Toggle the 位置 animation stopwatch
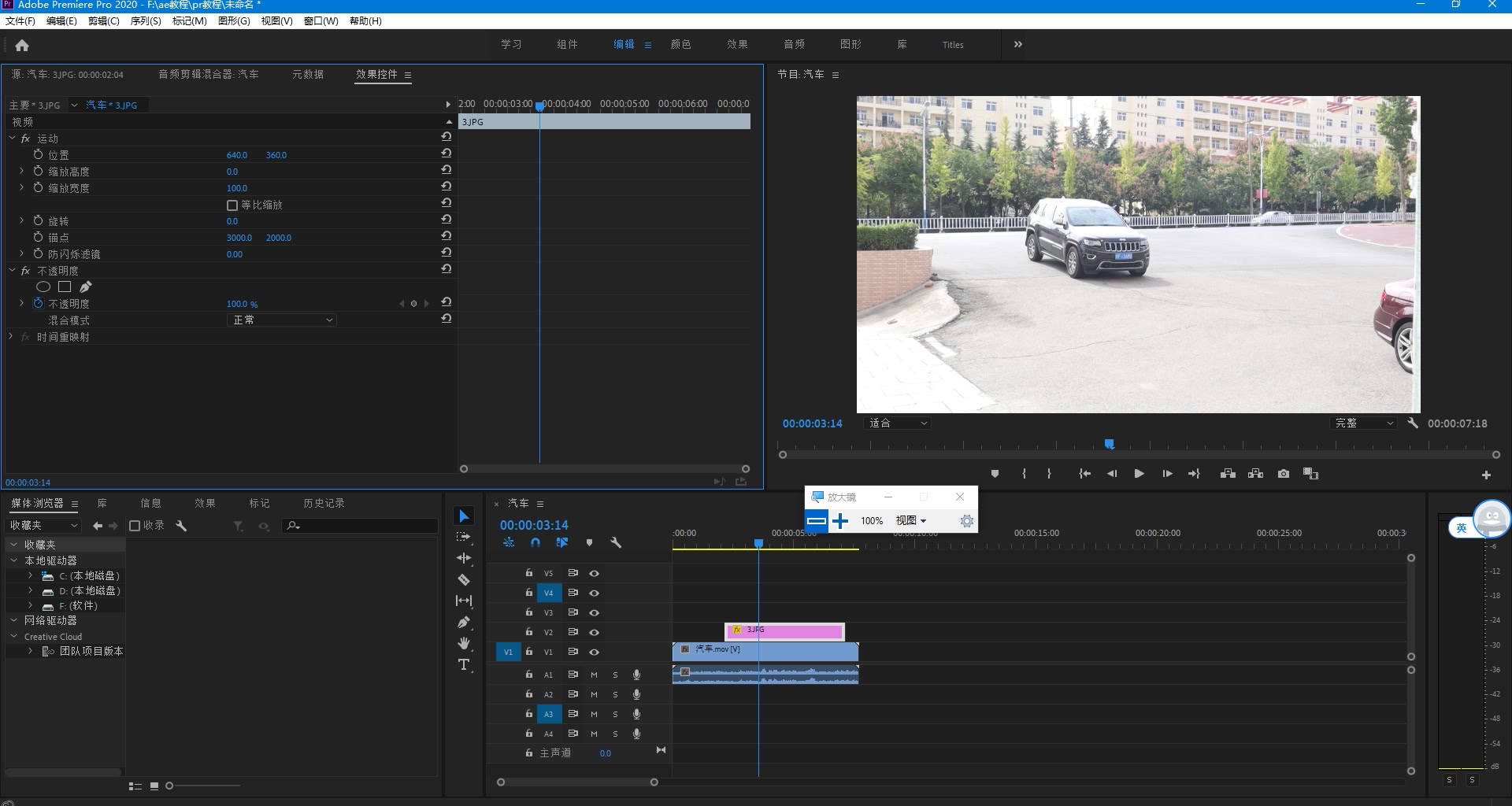 pos(38,154)
